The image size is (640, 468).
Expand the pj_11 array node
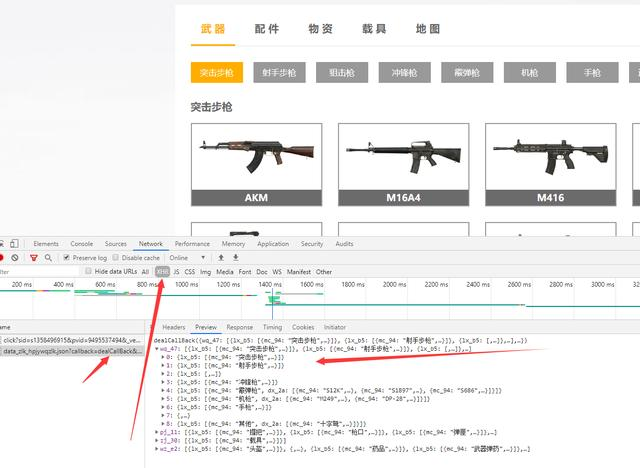tap(157, 432)
